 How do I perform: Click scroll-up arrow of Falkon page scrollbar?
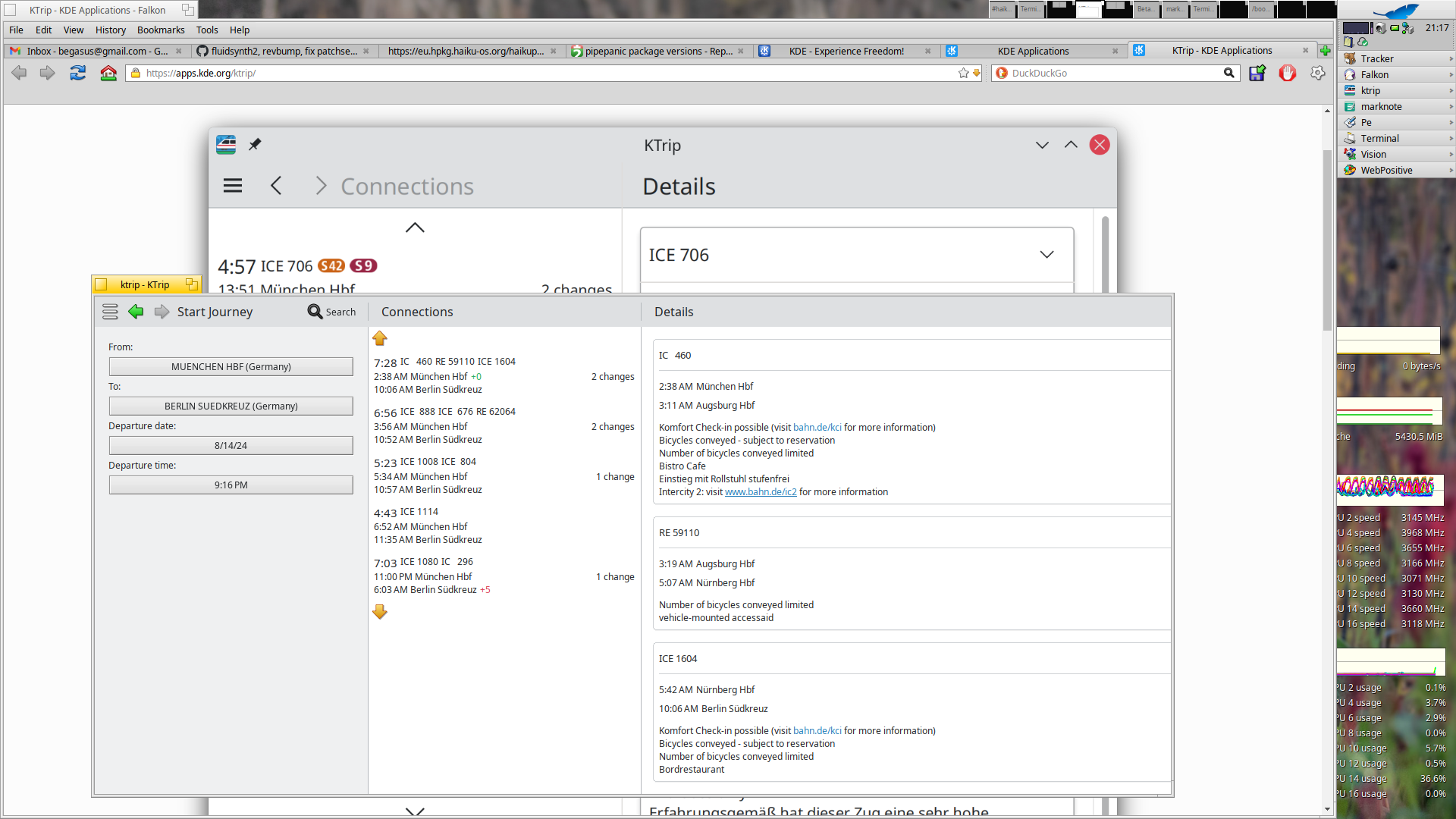(1327, 111)
